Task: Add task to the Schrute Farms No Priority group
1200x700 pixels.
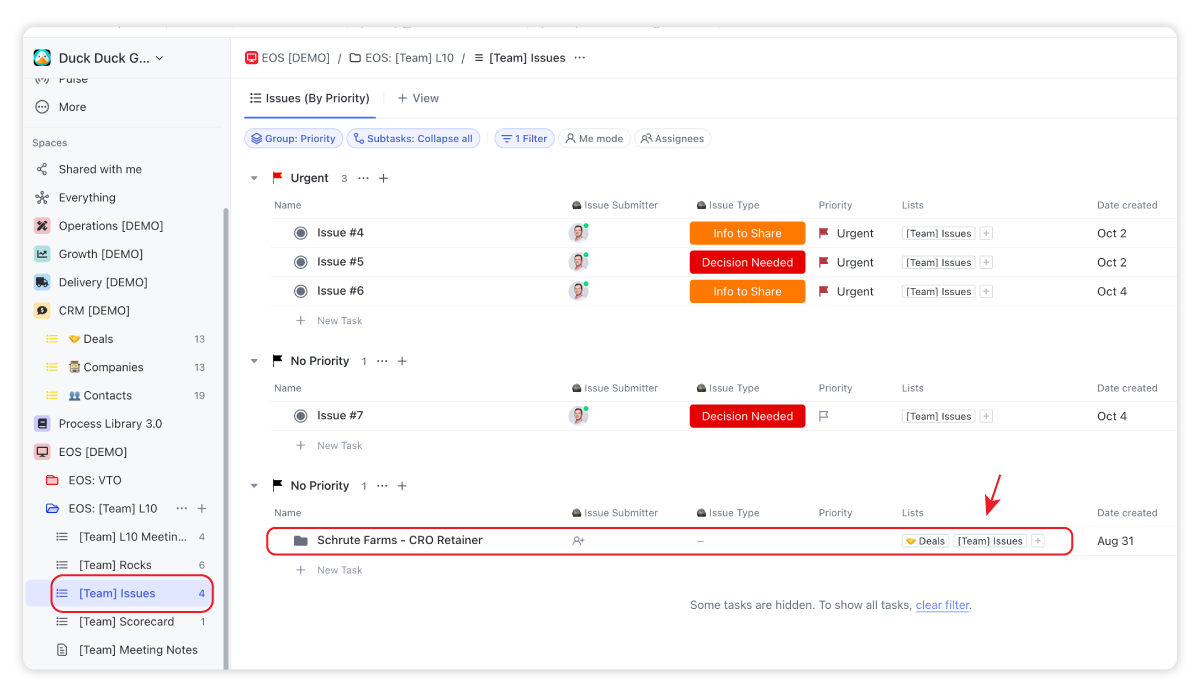Action: [402, 486]
